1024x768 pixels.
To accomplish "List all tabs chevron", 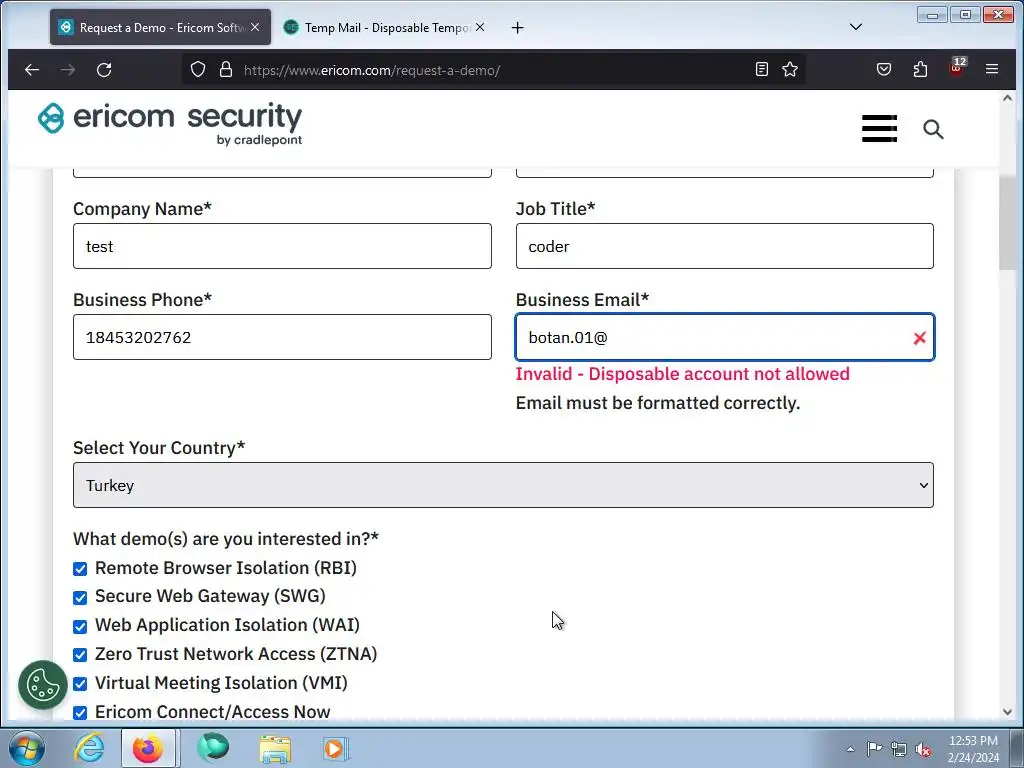I will 856,27.
